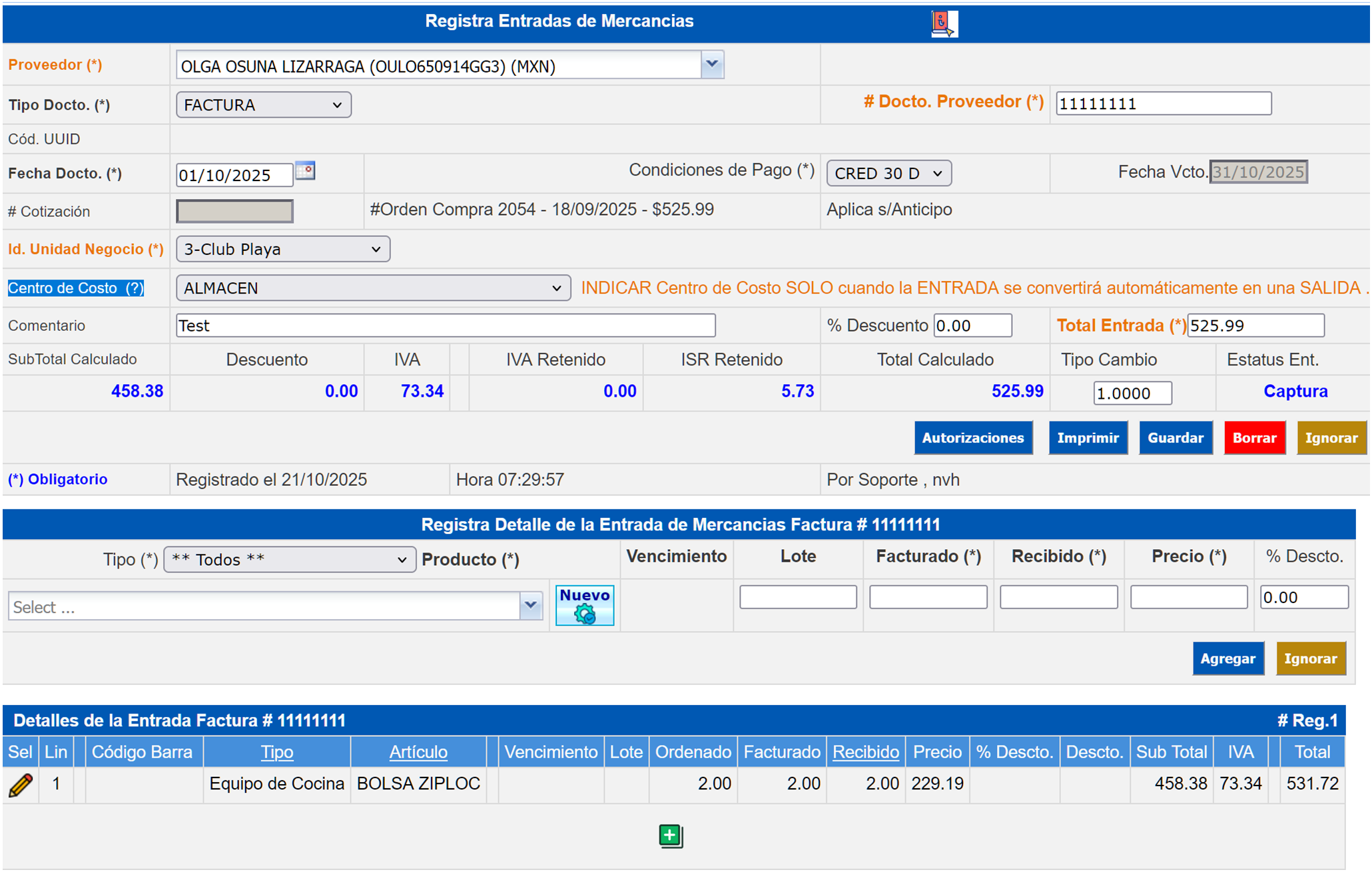Click the red Borrar button
This screenshot has height=886, width=1372.
point(1254,438)
